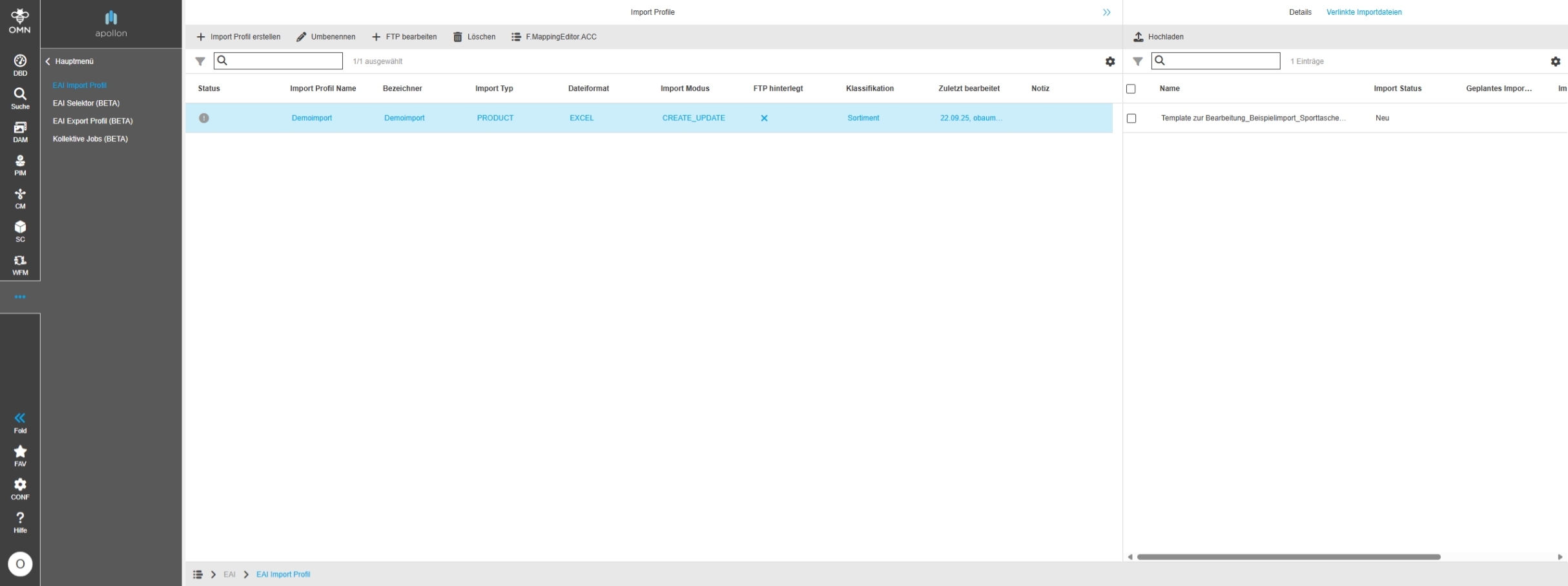The height and width of the screenshot is (586, 1568).
Task: Open the PIM module icon
Action: pyautogui.click(x=20, y=165)
